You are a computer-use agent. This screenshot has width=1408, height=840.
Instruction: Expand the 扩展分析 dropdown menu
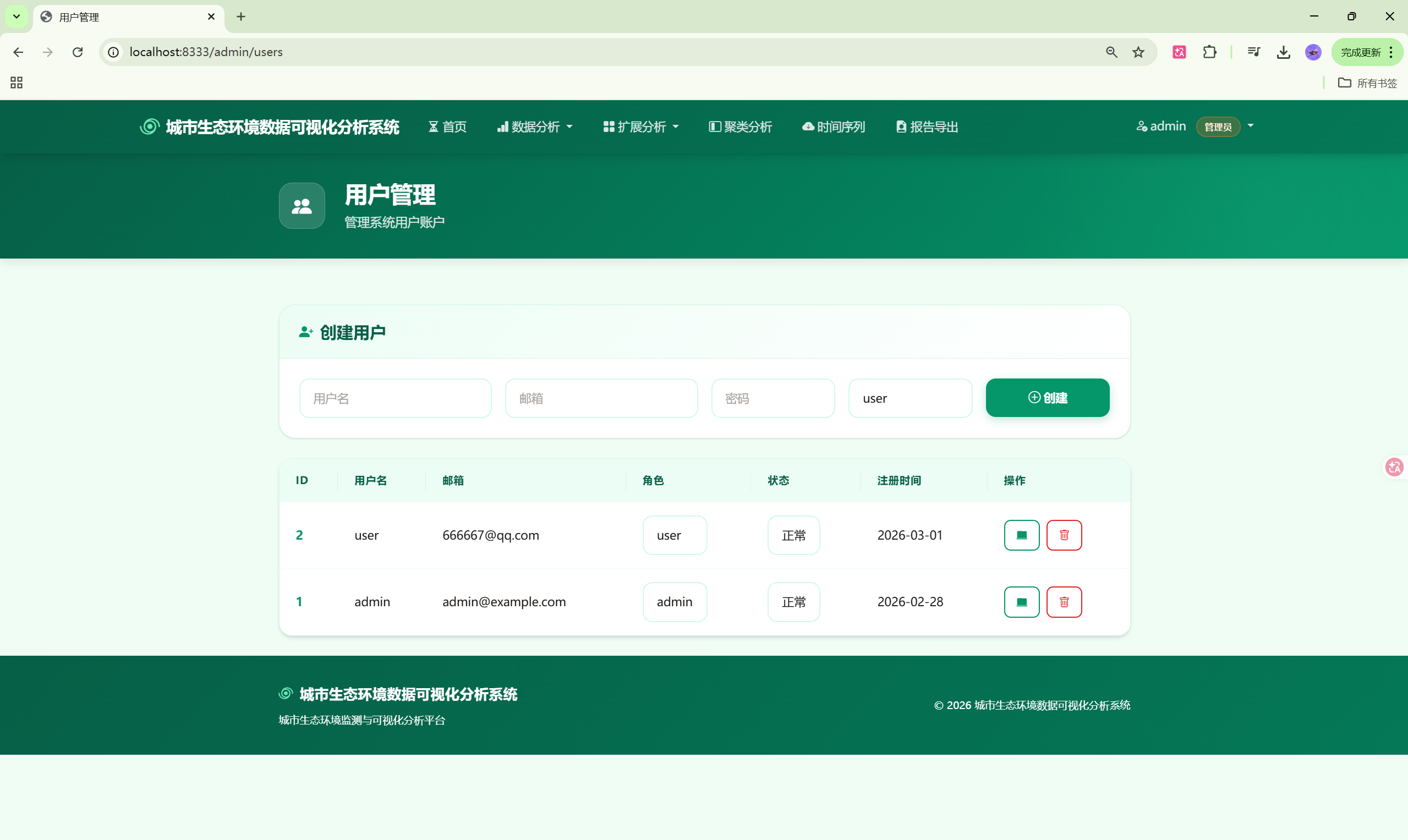coord(641,127)
